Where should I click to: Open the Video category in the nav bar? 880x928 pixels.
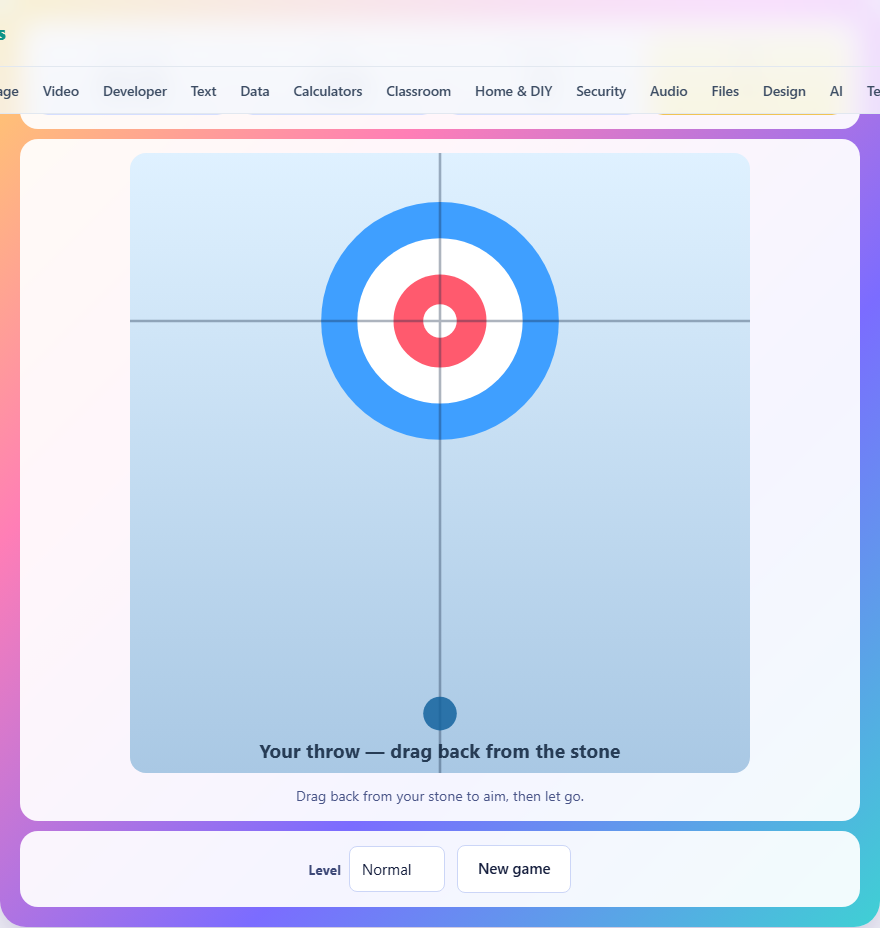point(60,91)
